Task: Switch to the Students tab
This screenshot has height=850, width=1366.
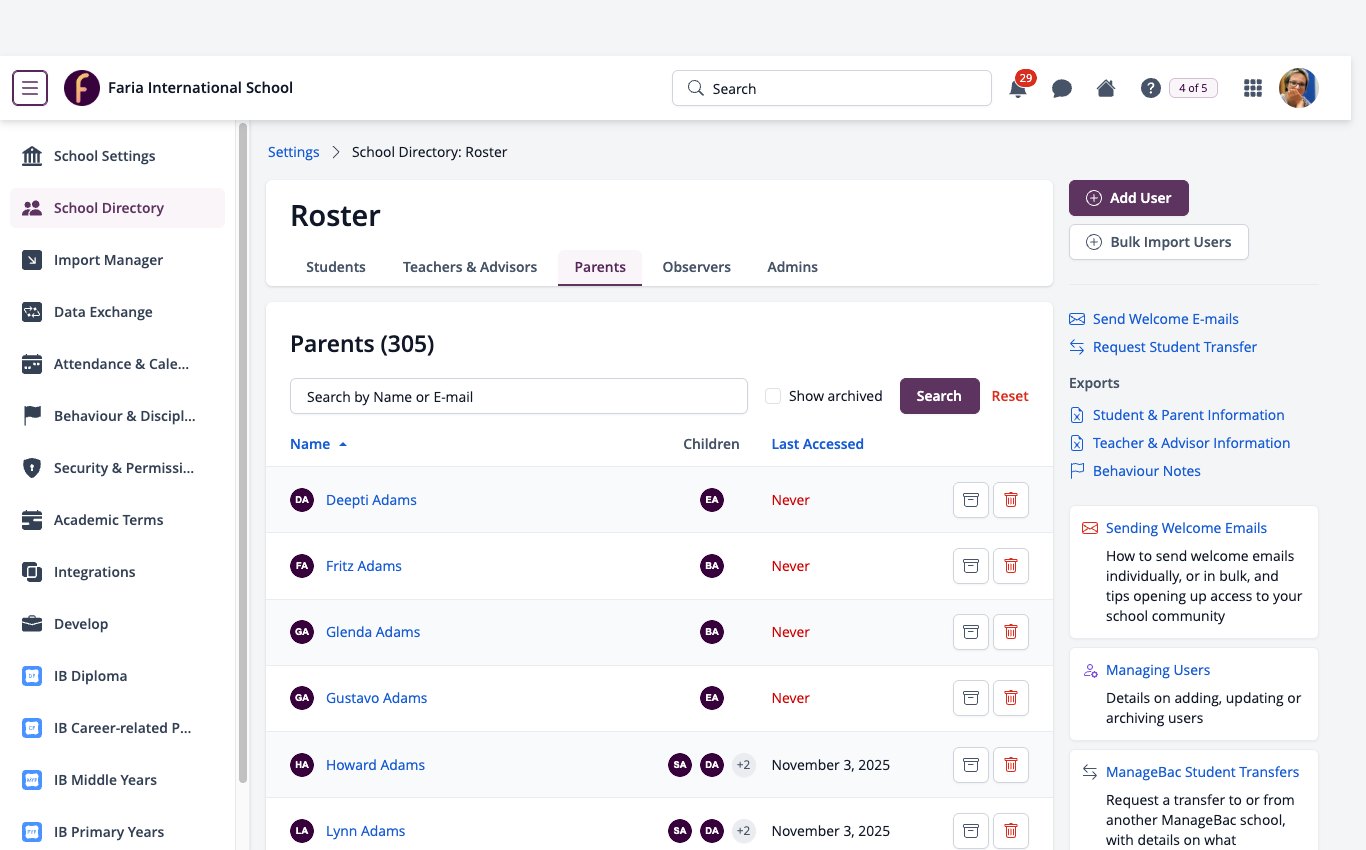Action: [x=336, y=267]
